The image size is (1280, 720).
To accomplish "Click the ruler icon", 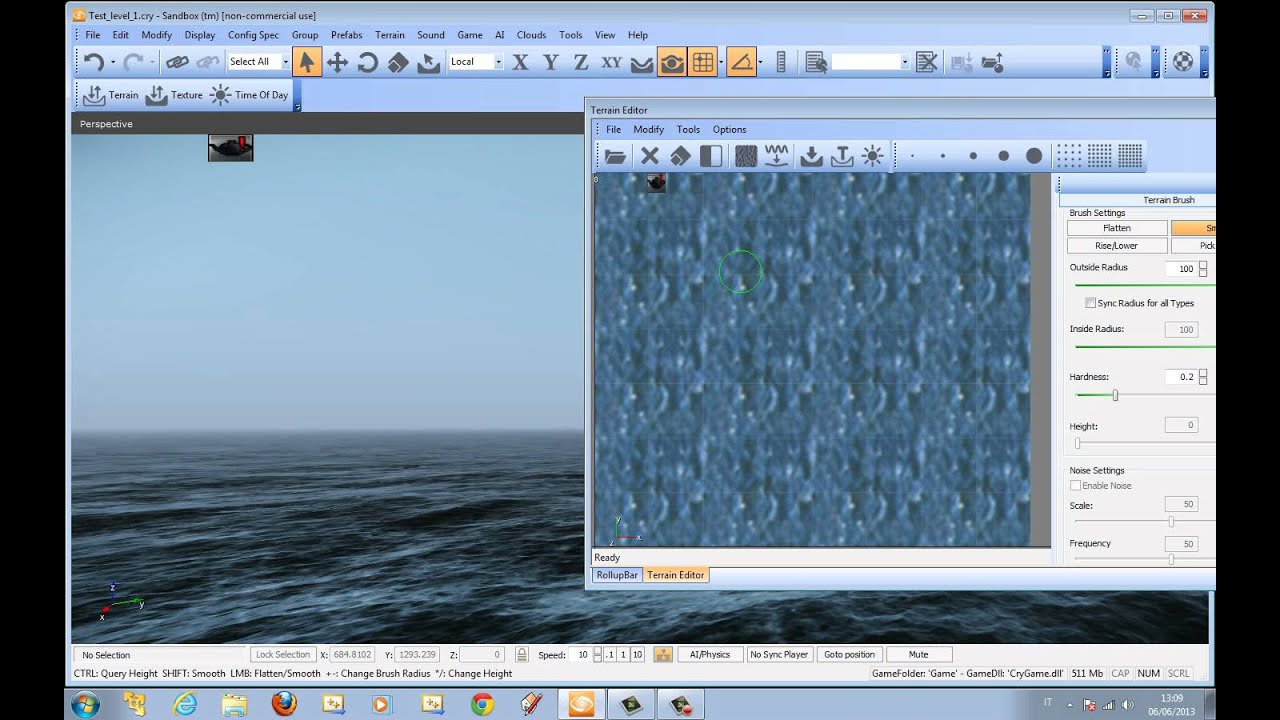I will click(782, 62).
